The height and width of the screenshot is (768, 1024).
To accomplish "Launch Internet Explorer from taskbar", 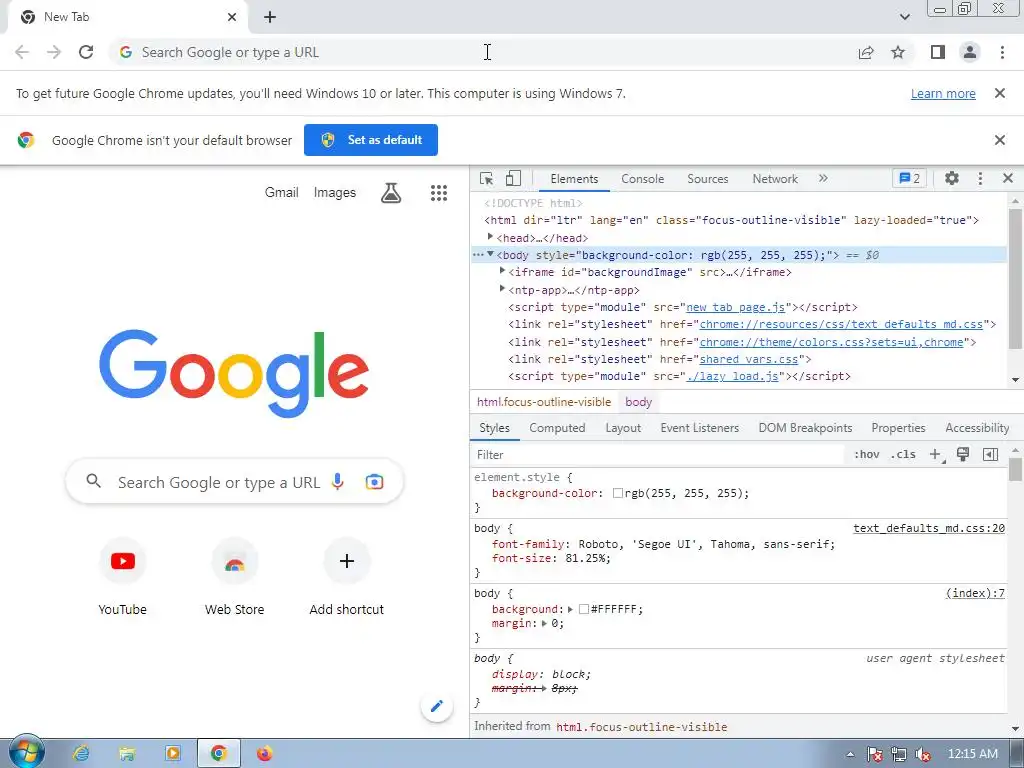I will tap(81, 754).
